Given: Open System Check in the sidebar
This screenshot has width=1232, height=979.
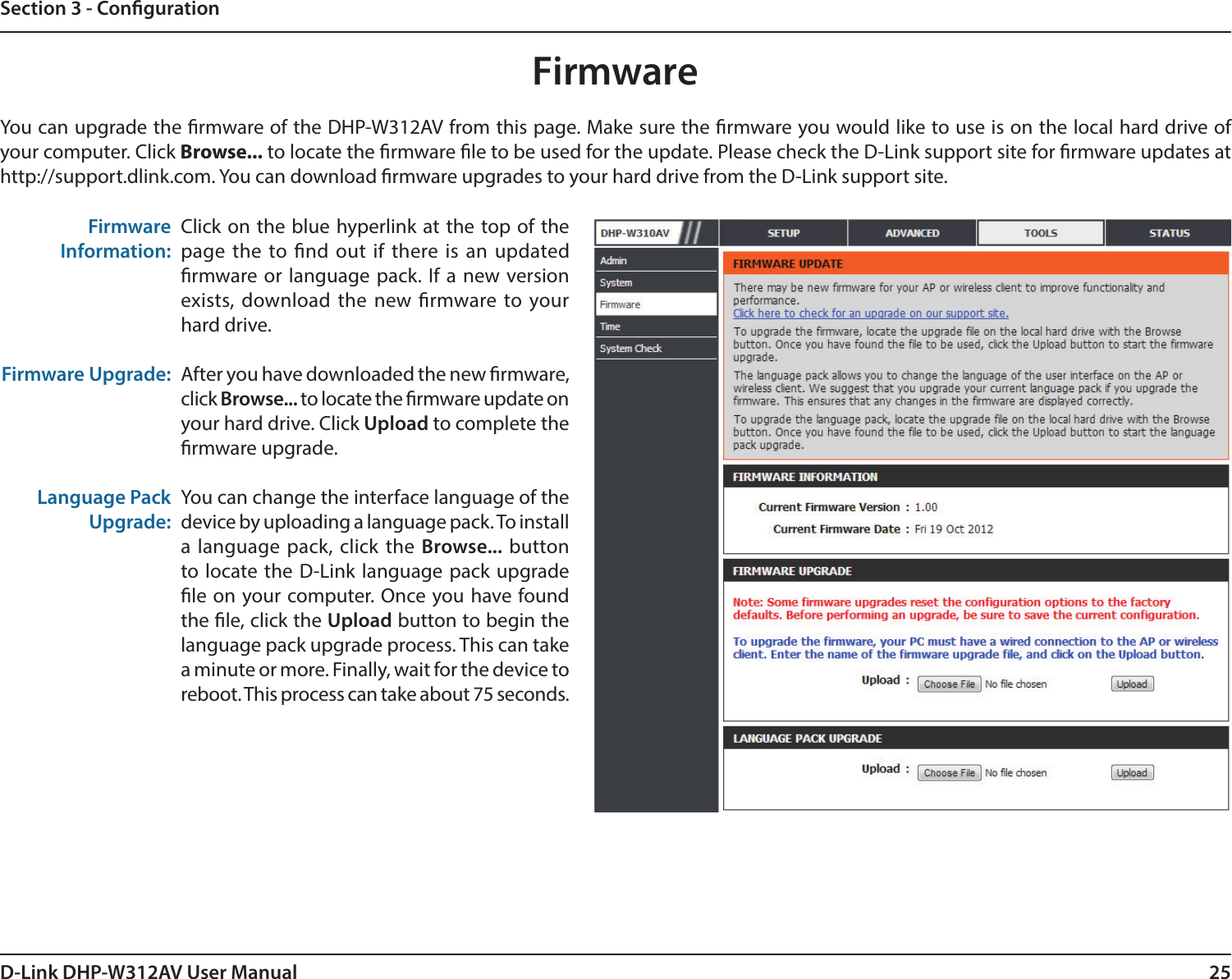Looking at the screenshot, I should click(x=656, y=349).
